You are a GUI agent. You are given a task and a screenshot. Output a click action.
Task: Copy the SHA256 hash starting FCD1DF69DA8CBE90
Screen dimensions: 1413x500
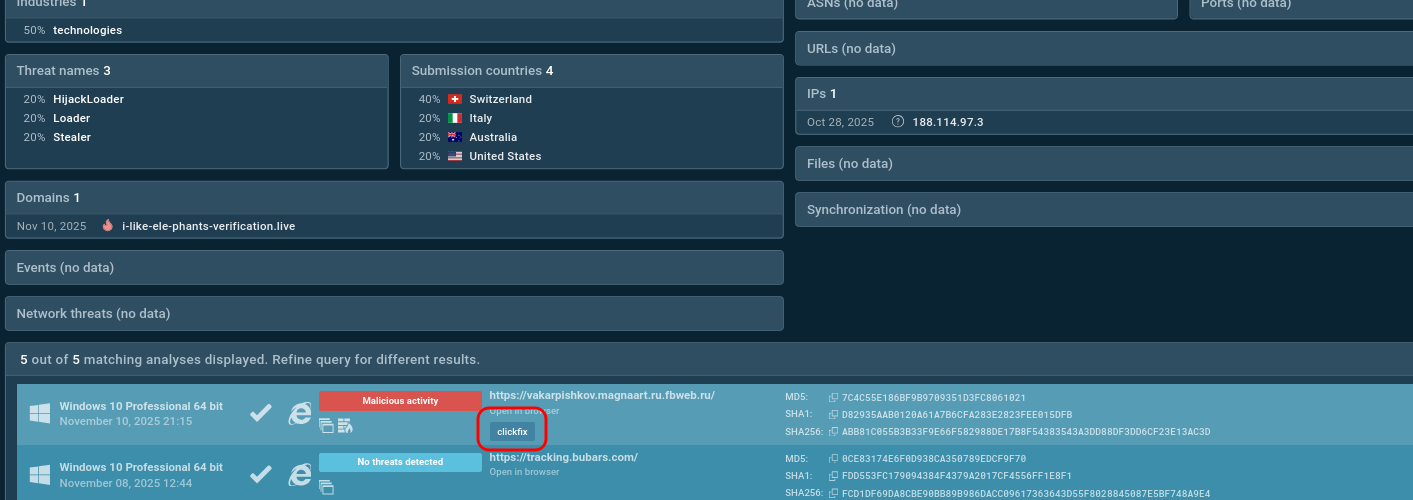(x=833, y=493)
